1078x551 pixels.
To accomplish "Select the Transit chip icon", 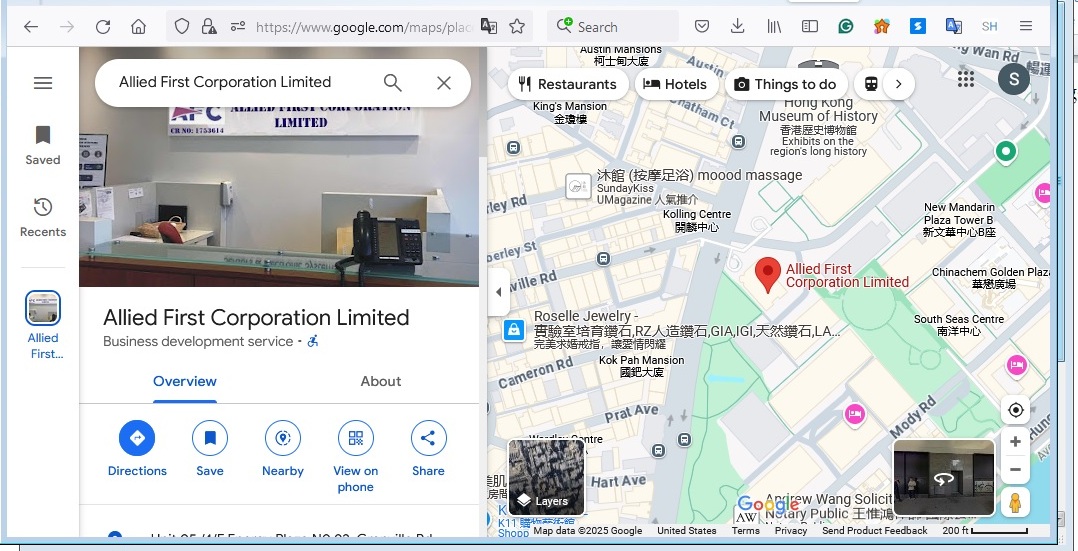I will [871, 84].
